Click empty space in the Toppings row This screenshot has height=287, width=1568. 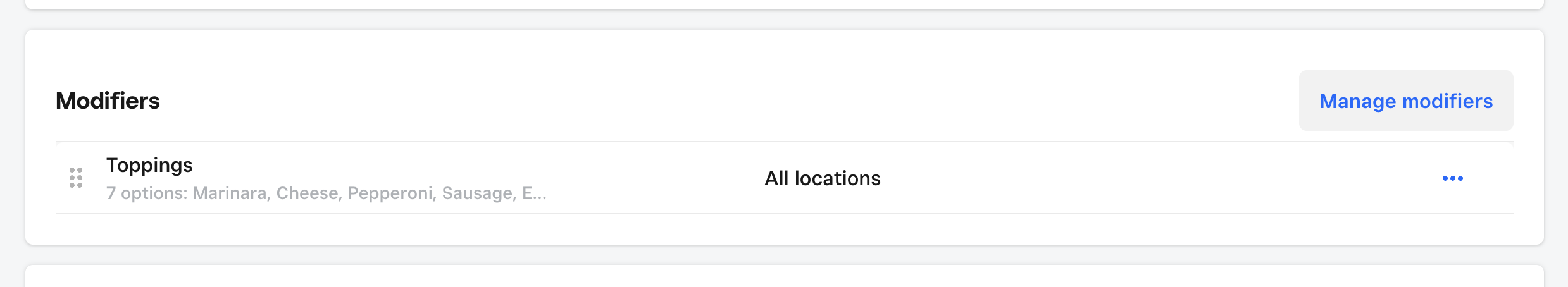click(x=1139, y=179)
